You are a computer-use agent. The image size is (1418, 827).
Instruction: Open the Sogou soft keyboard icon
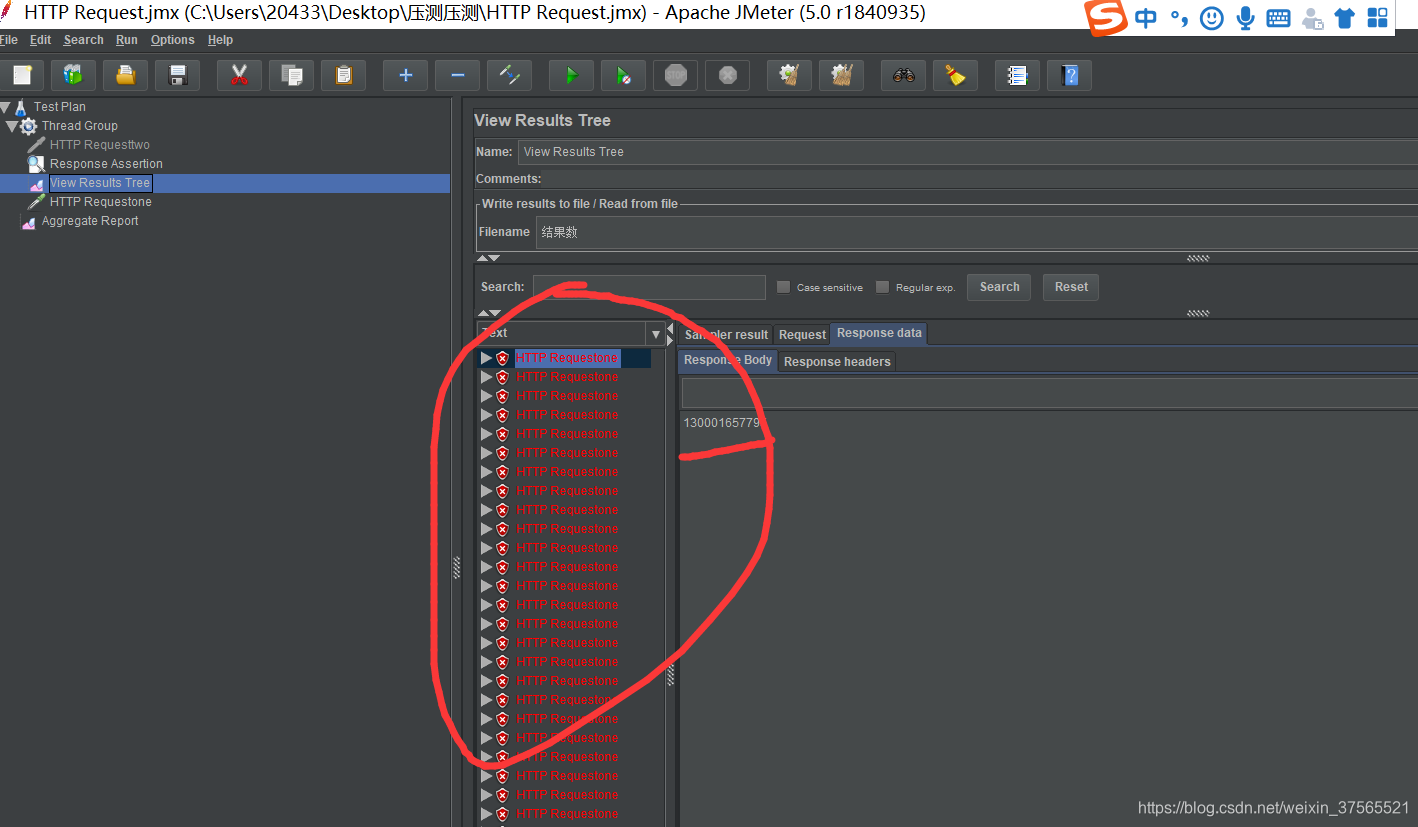click(x=1278, y=18)
